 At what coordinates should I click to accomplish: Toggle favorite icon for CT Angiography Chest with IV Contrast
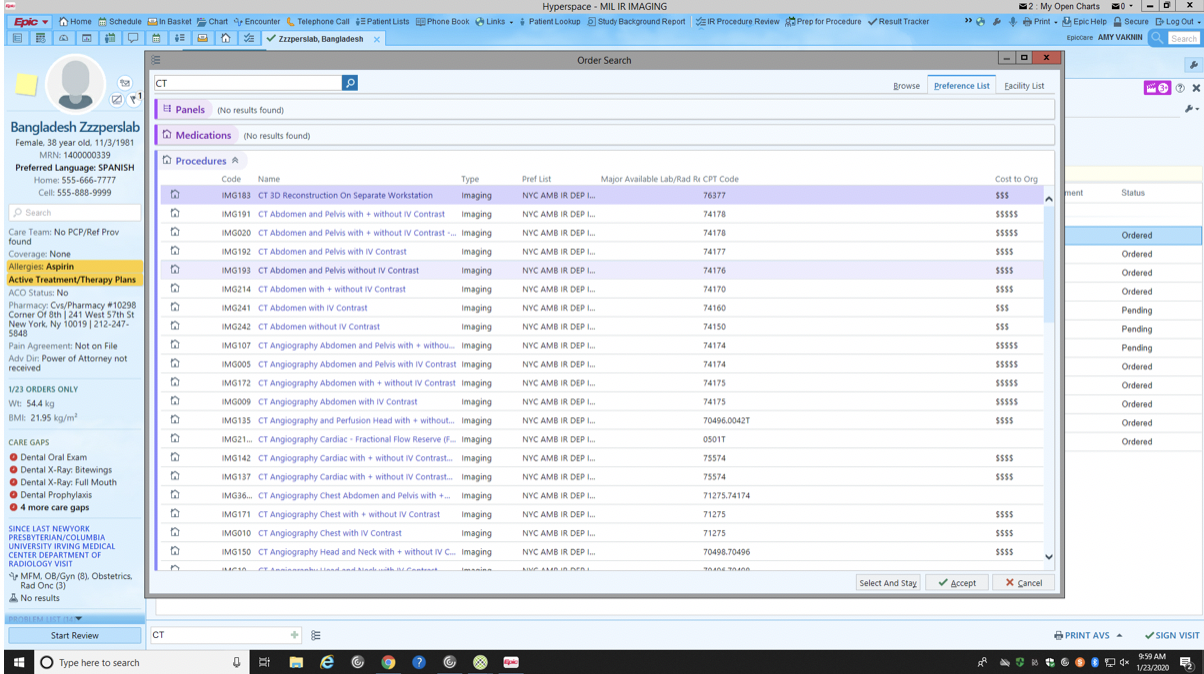click(x=175, y=533)
